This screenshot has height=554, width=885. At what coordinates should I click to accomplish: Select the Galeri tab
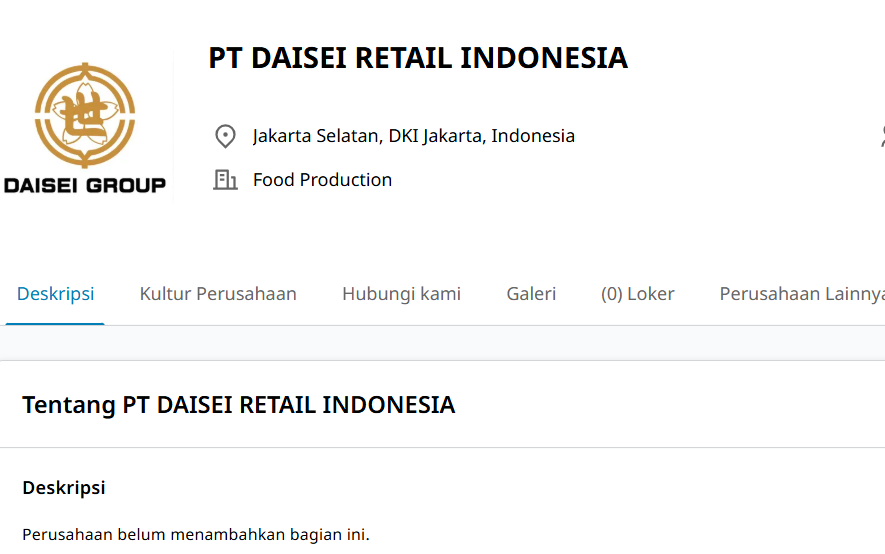pos(531,294)
